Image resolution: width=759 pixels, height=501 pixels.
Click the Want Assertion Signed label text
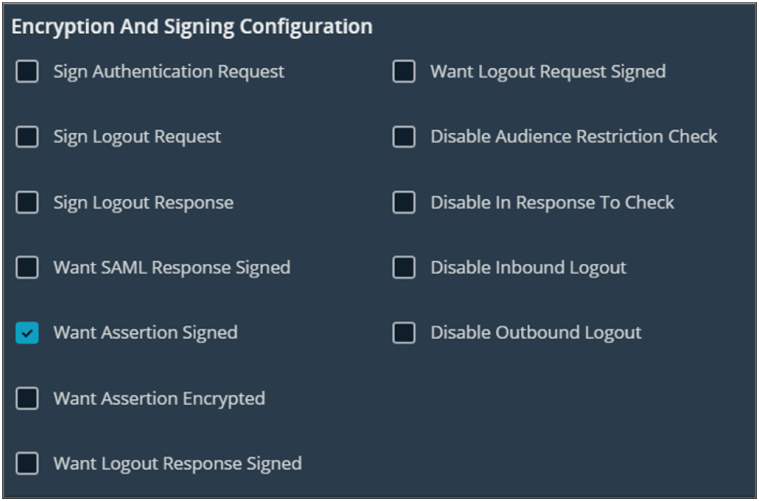[145, 333]
